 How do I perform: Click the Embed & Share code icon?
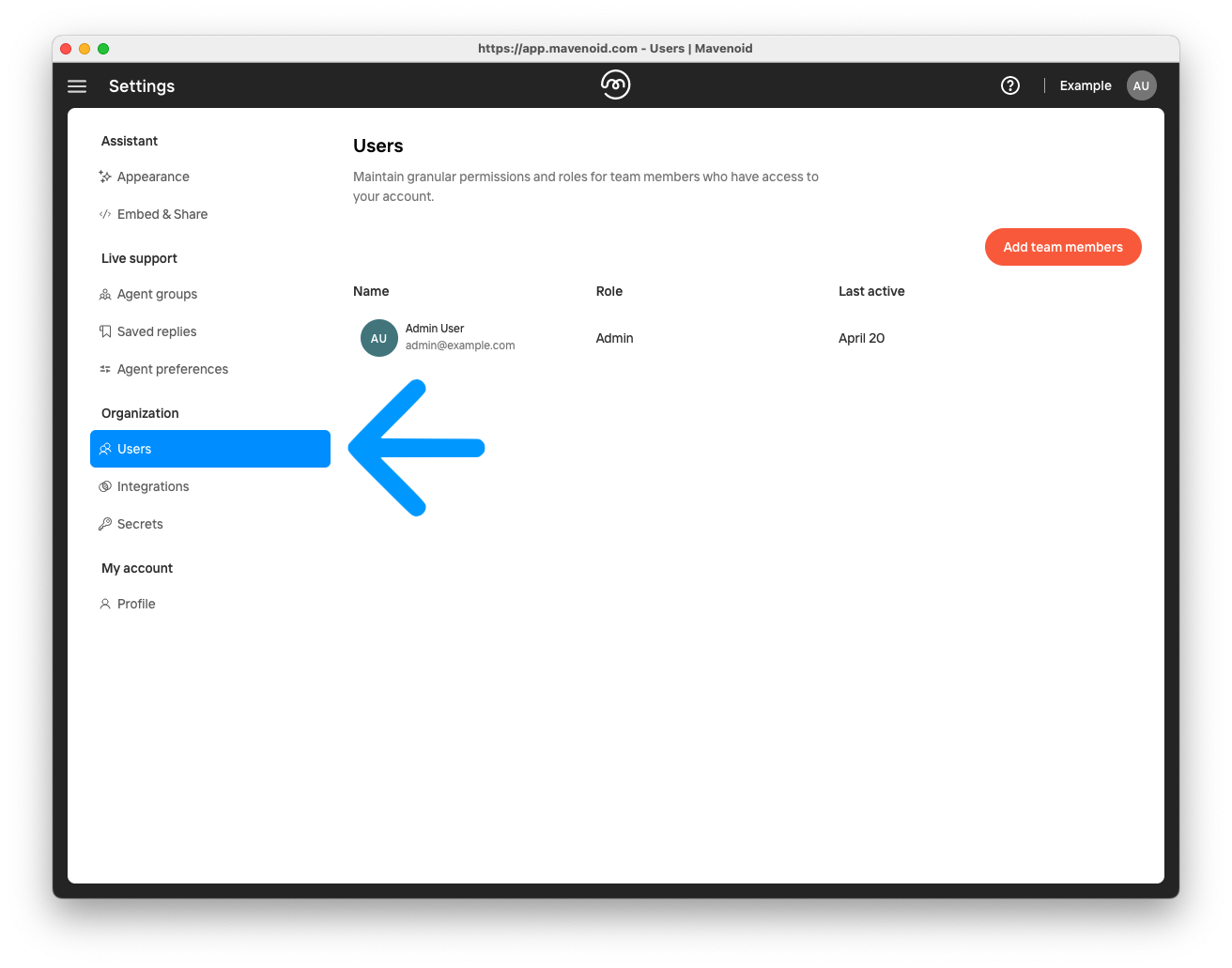(105, 214)
